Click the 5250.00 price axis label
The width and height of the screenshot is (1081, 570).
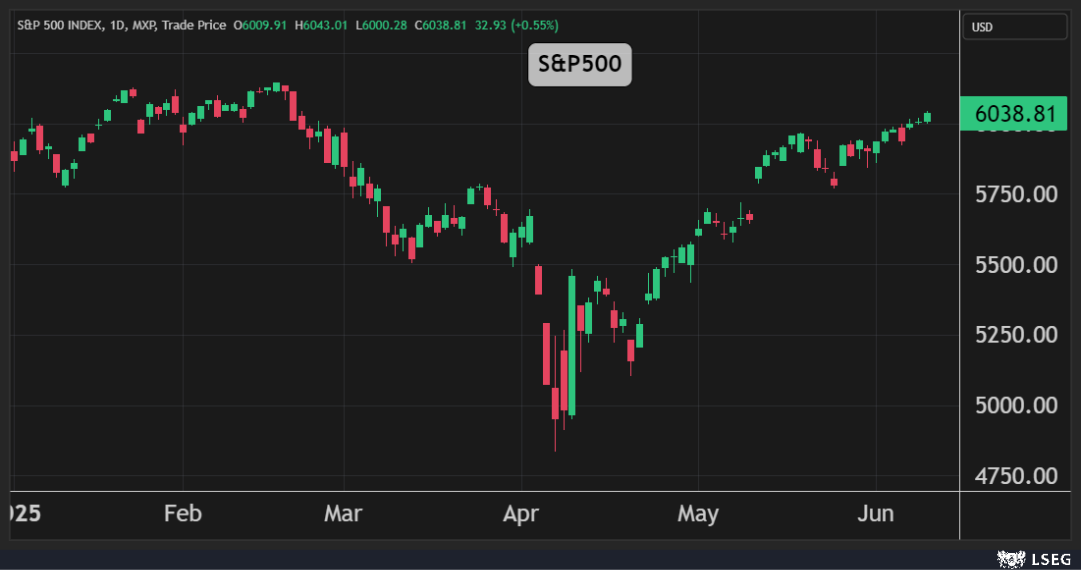1016,335
